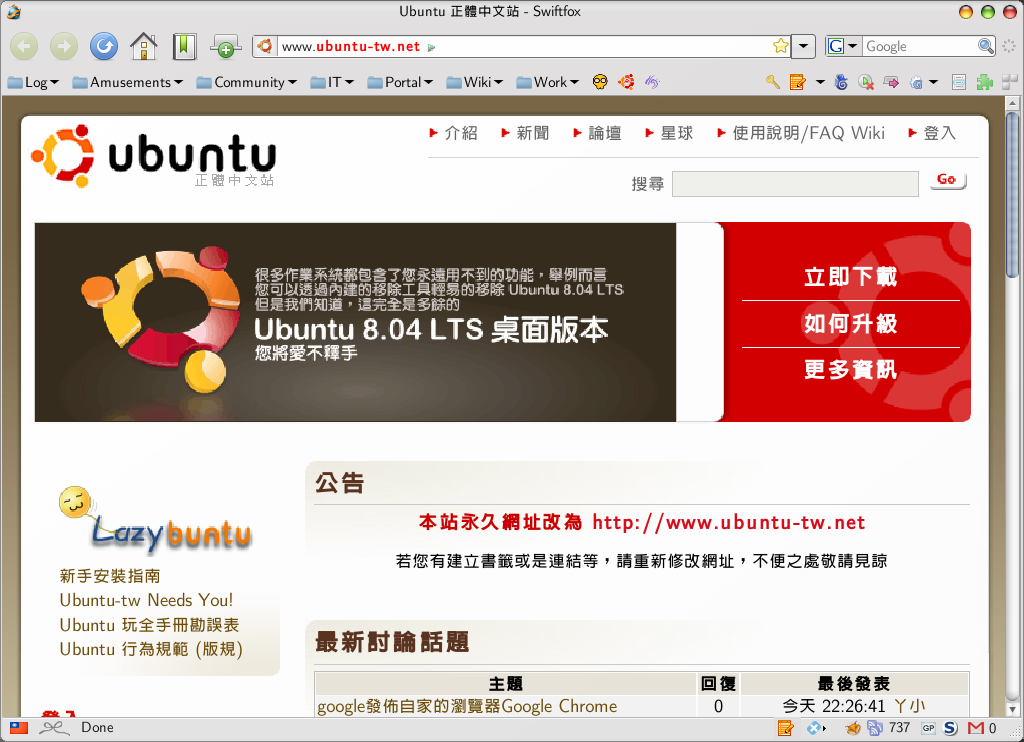1024x742 pixels.
Task: Click the ScrapBook icon in the status bar
Action: click(x=786, y=728)
